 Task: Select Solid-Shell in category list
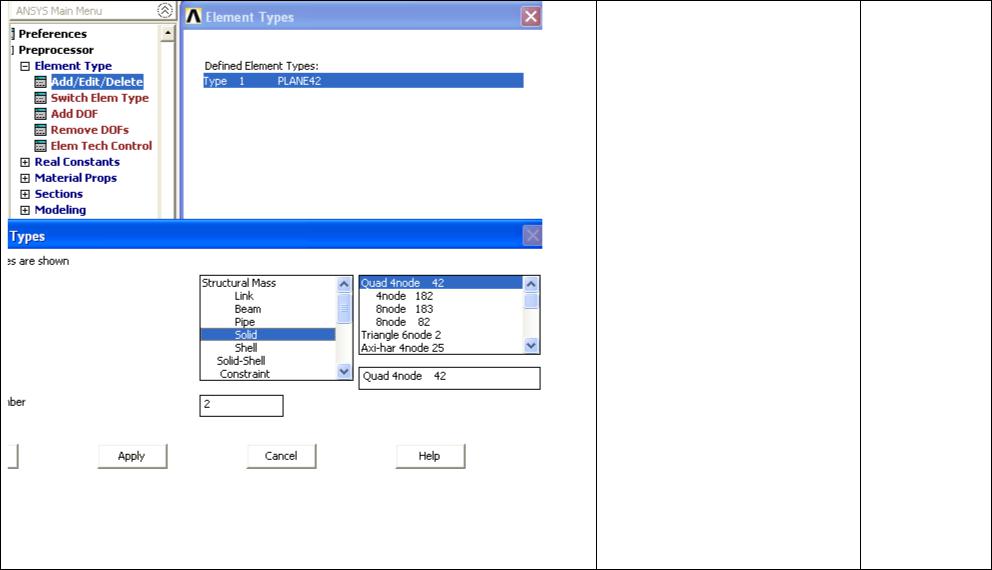240,361
